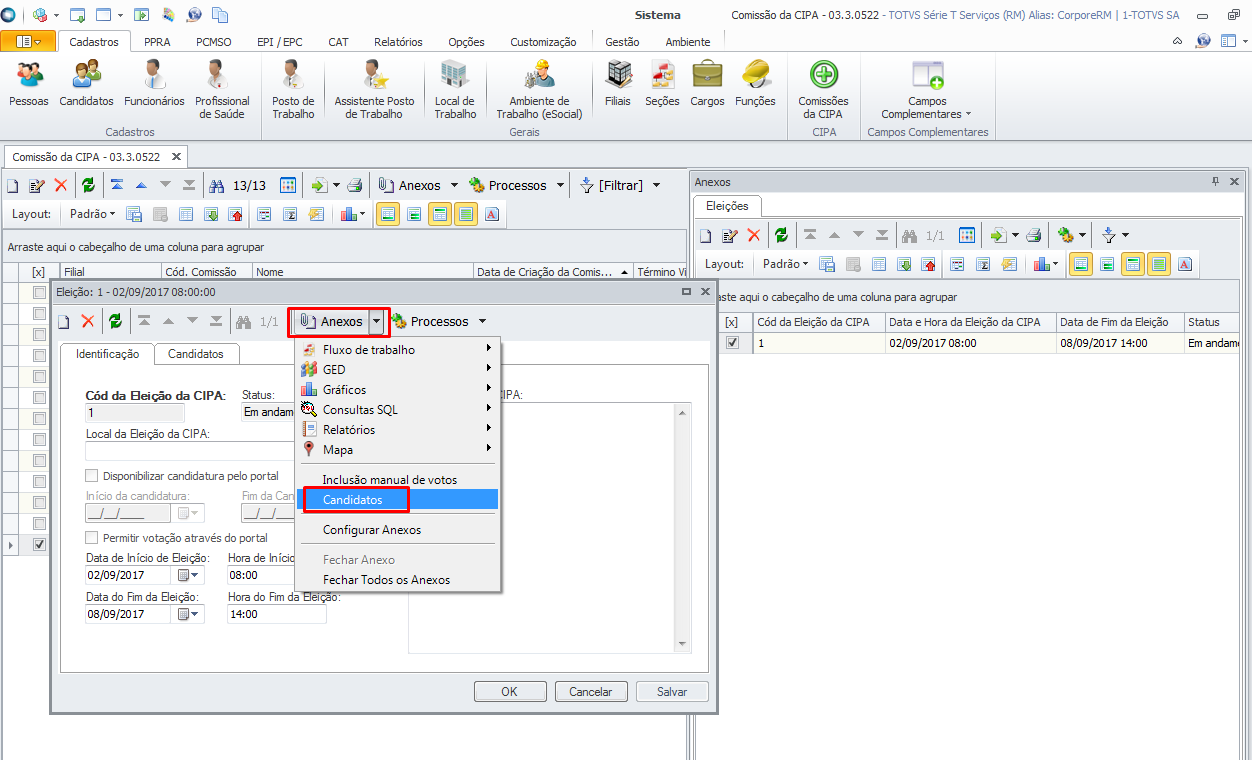Open Padrão layout dropdown in Anexos panel
The height and width of the screenshot is (760, 1252).
[x=786, y=264]
